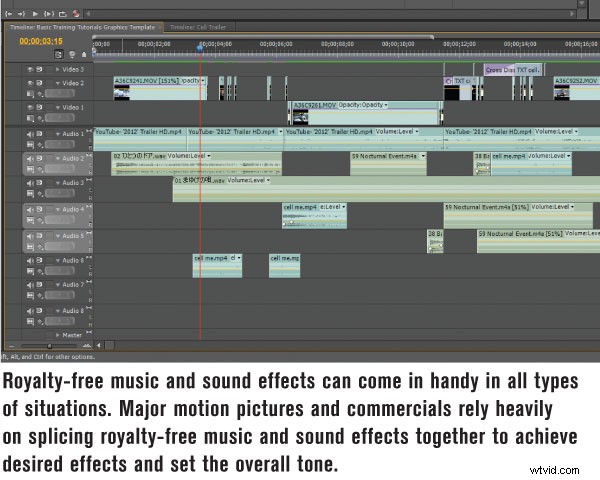The width and height of the screenshot is (600, 480).
Task: Toggle eye visibility for Video 3 track
Action: [30, 69]
